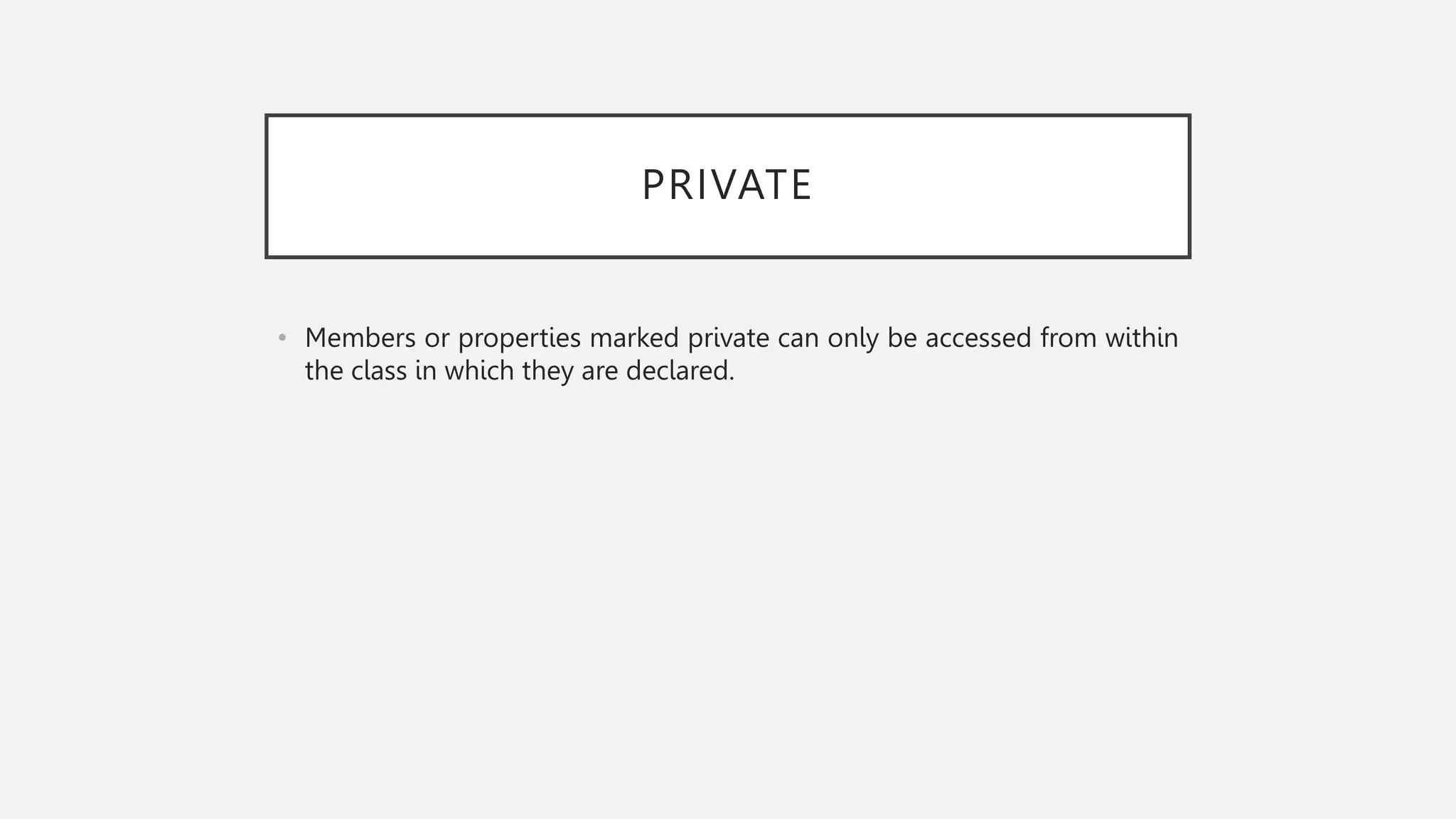
Task: Click the word 'properties' in the bullet
Action: click(x=520, y=339)
